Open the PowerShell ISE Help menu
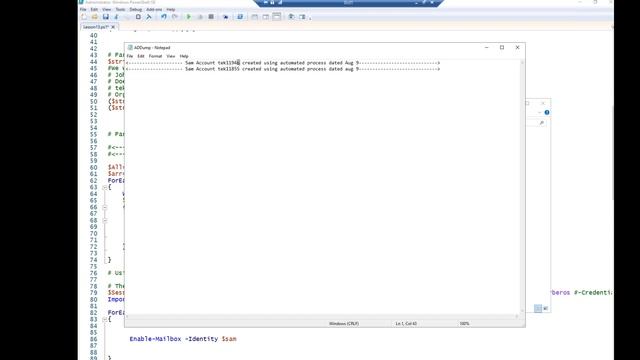640x360 pixels. coord(171,9)
